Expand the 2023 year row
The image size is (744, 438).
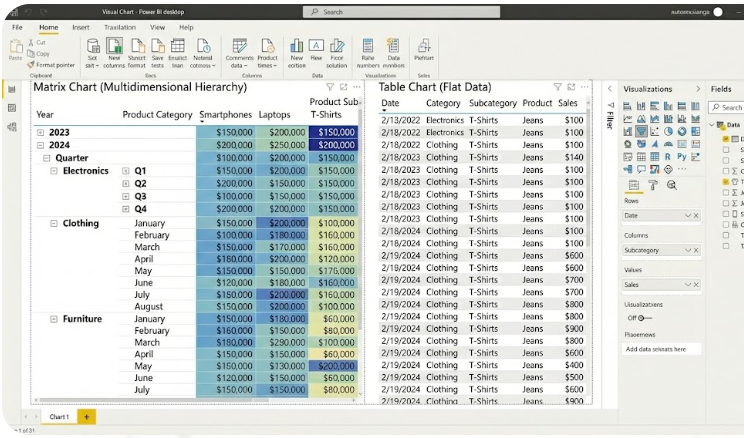pos(40,132)
